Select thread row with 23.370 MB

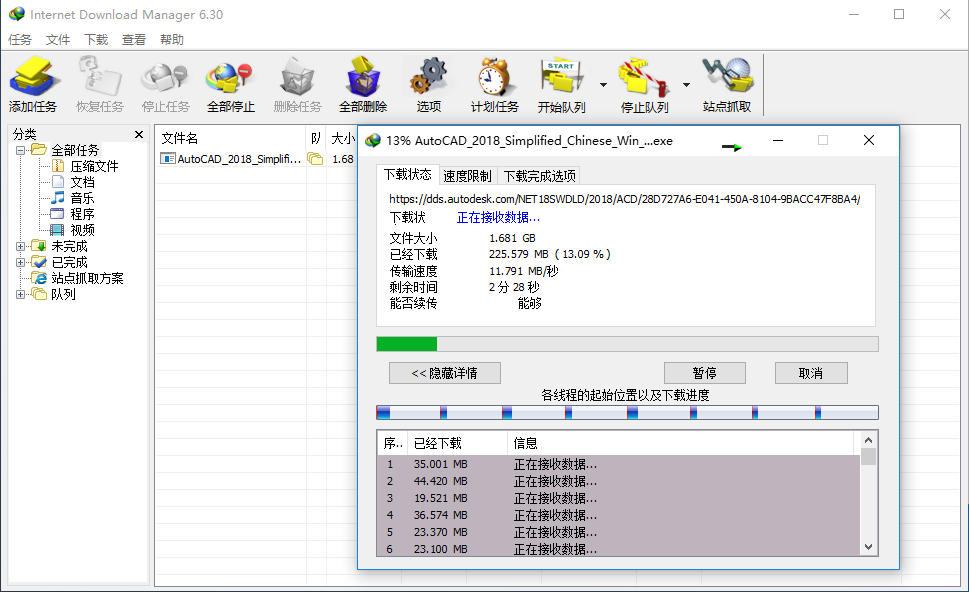[x=619, y=532]
